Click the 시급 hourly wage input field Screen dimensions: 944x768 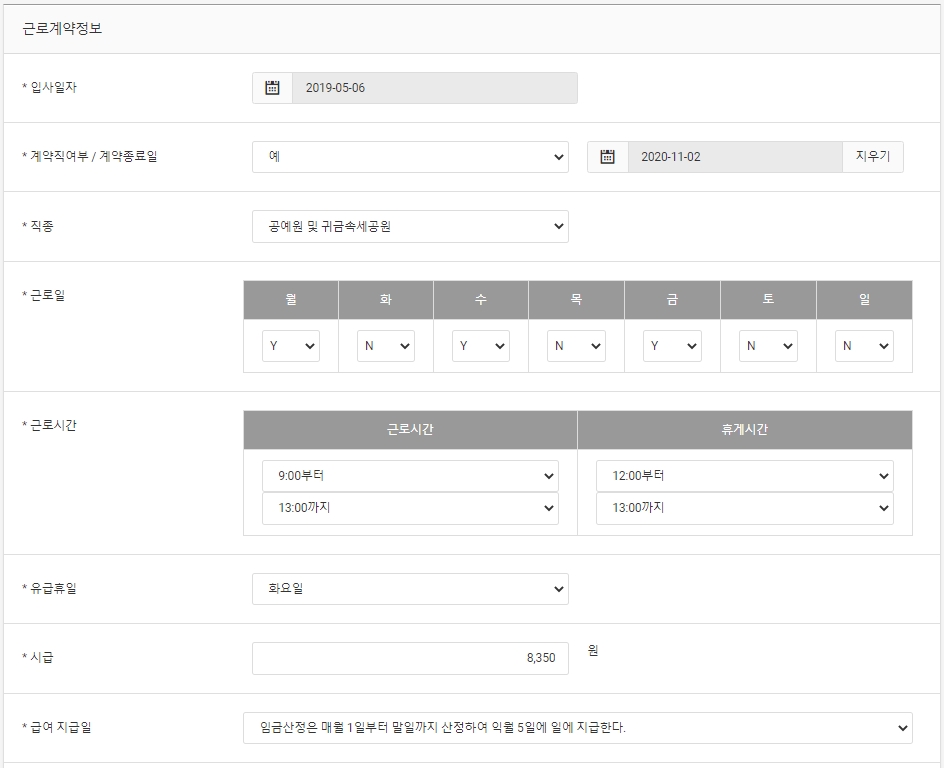coord(410,658)
